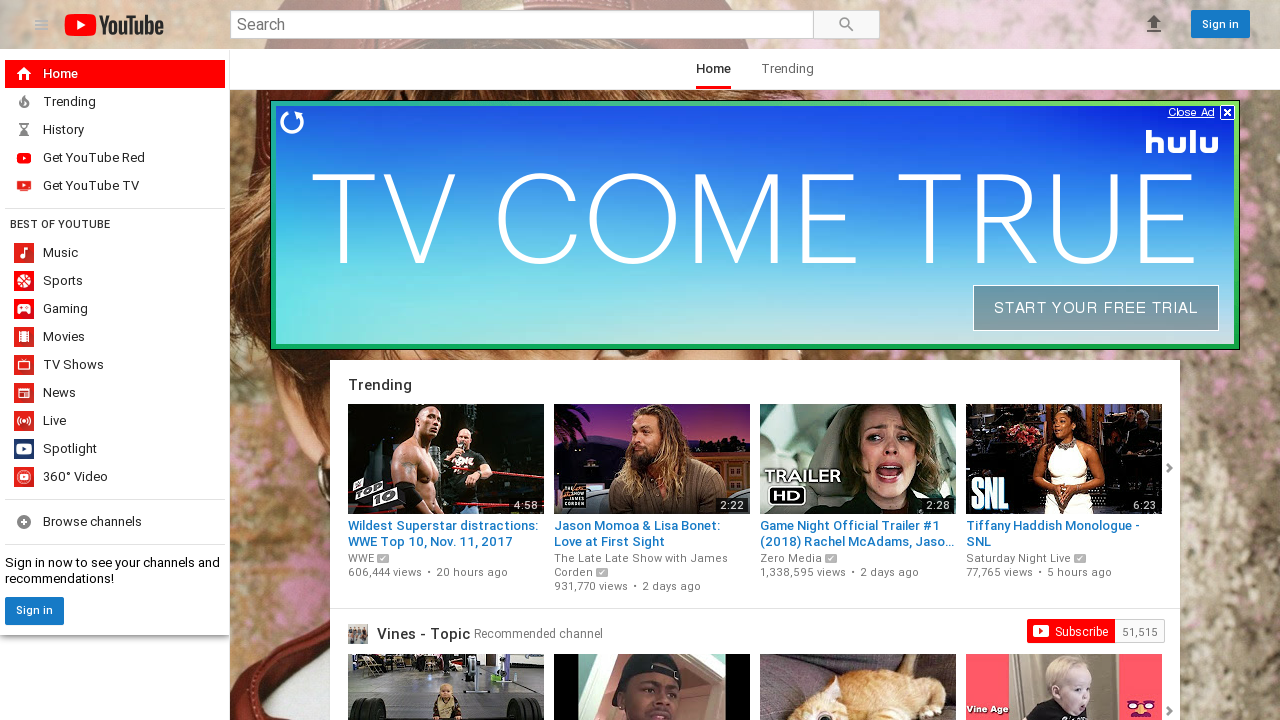Open History in sidebar
The height and width of the screenshot is (720, 1280).
[115, 130]
